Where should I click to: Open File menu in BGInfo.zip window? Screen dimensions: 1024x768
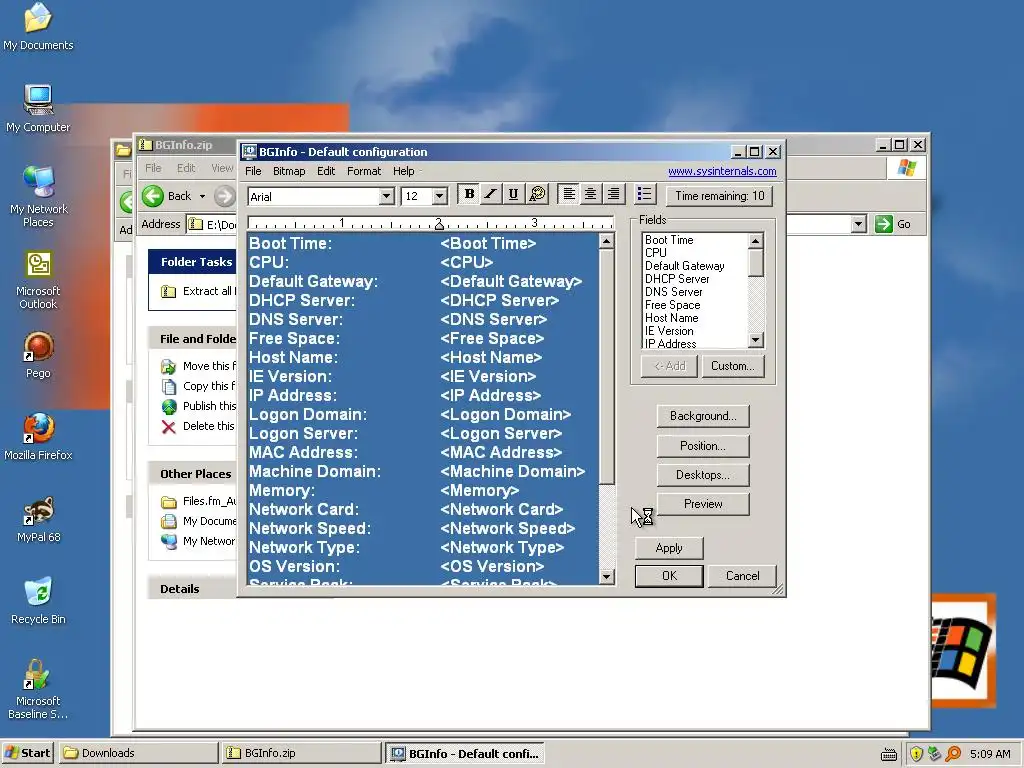point(153,168)
